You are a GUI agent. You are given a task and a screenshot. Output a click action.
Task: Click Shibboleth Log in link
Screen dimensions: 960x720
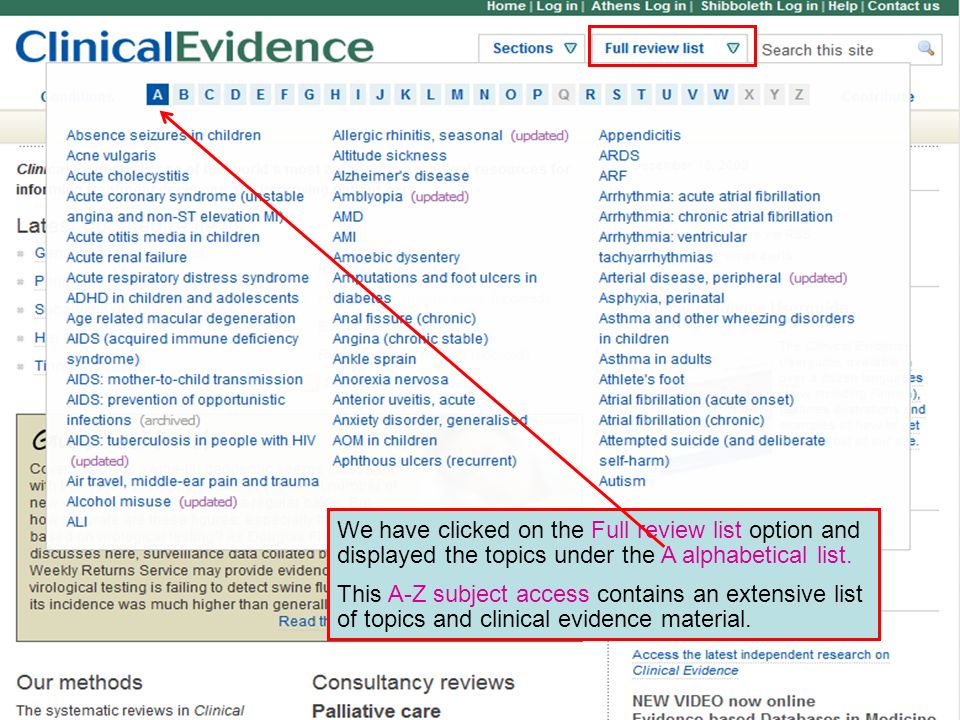[x=759, y=6]
